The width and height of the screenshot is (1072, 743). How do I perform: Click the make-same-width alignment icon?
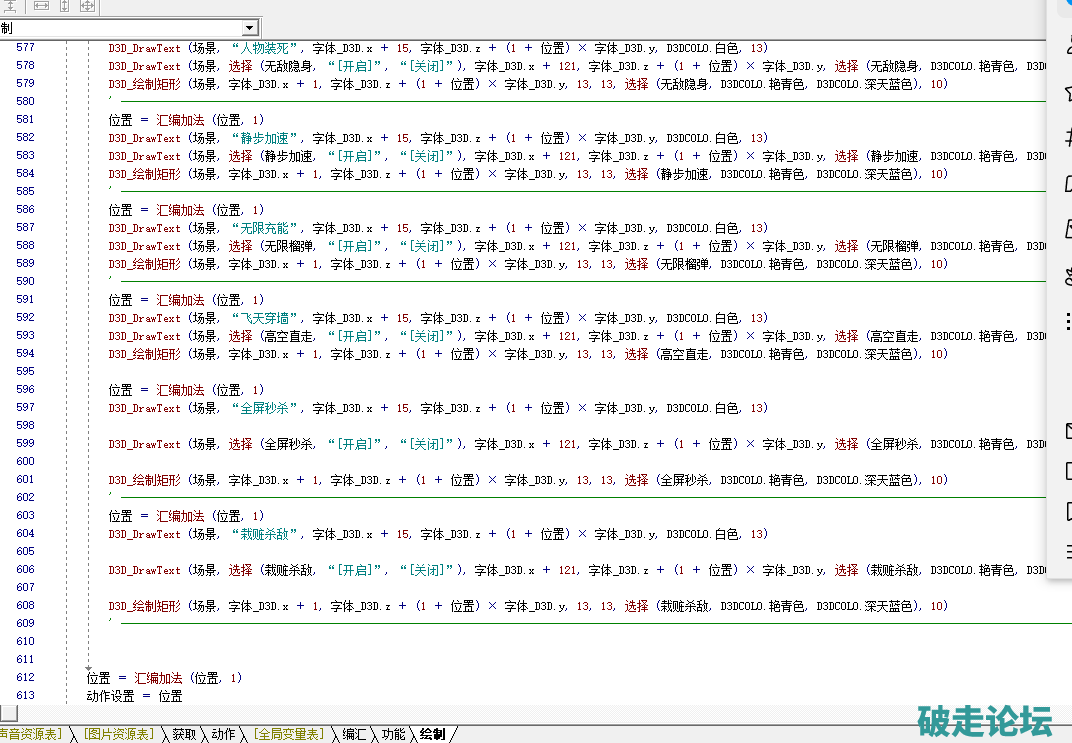41,6
